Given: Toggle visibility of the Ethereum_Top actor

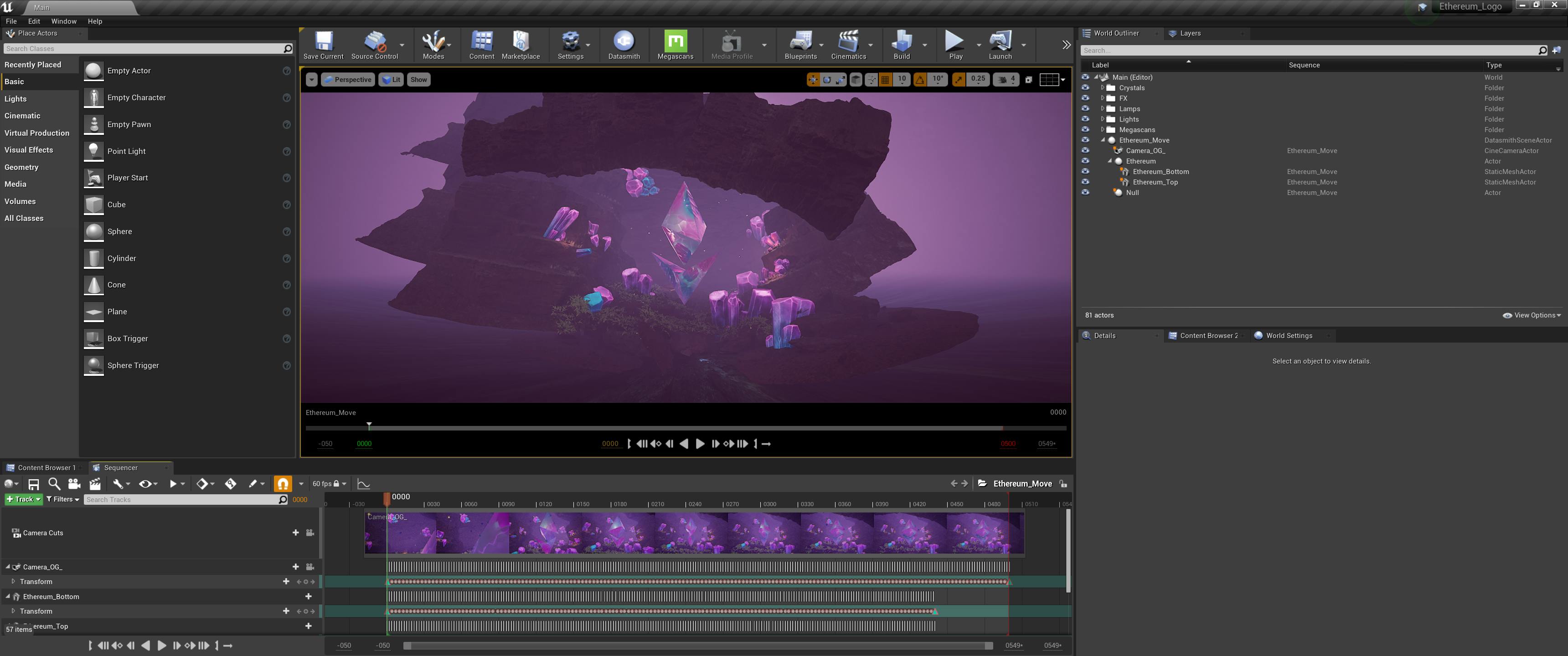Looking at the screenshot, I should coord(1085,182).
